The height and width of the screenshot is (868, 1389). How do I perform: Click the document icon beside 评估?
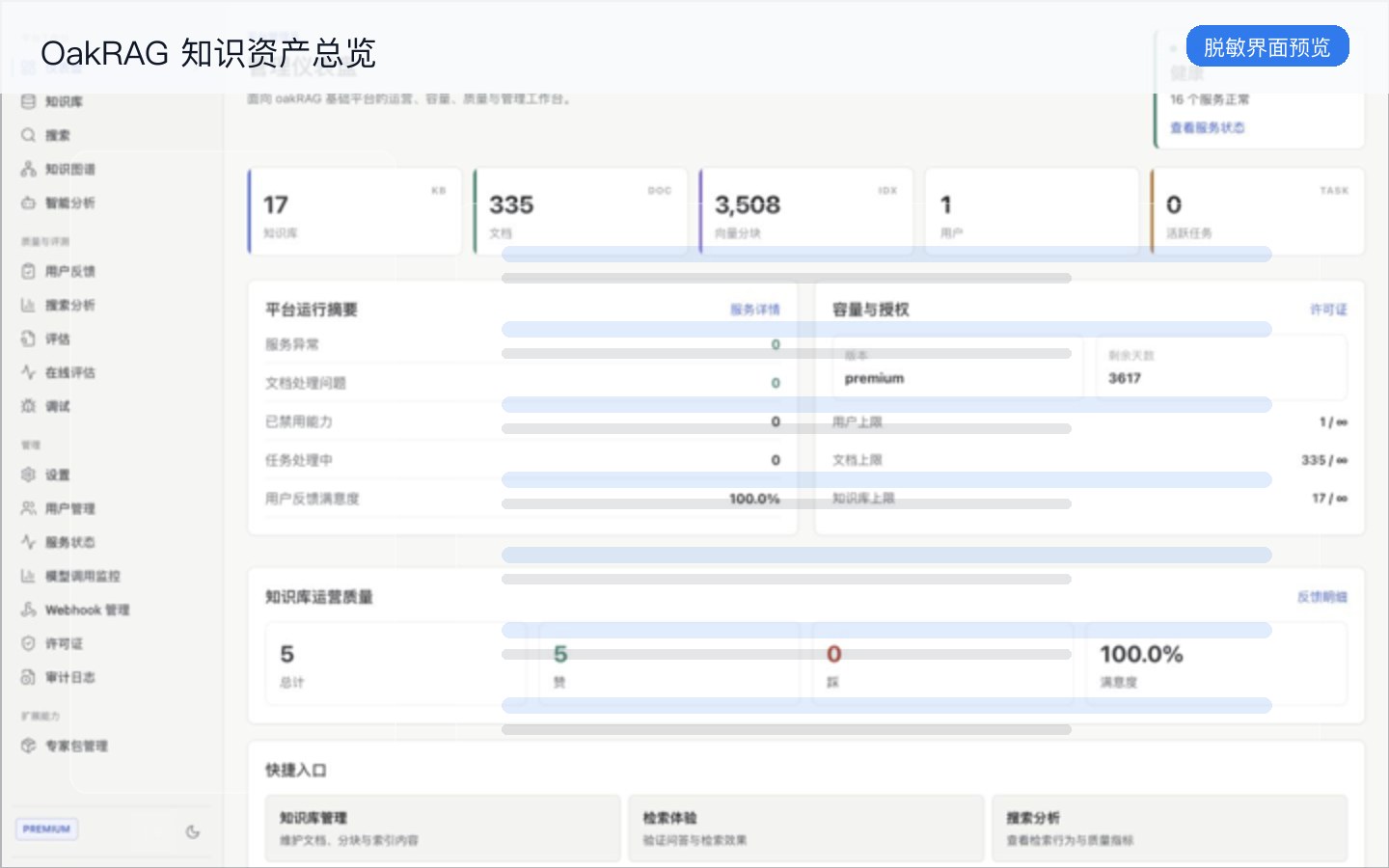(28, 339)
